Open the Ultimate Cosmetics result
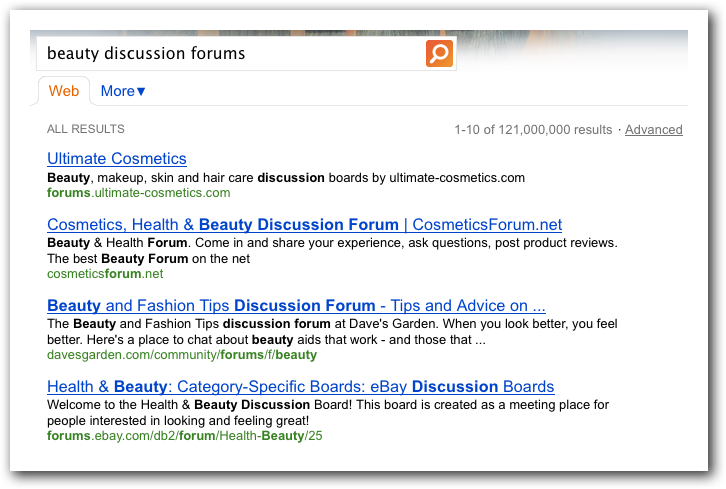The image size is (726, 489). tap(117, 158)
